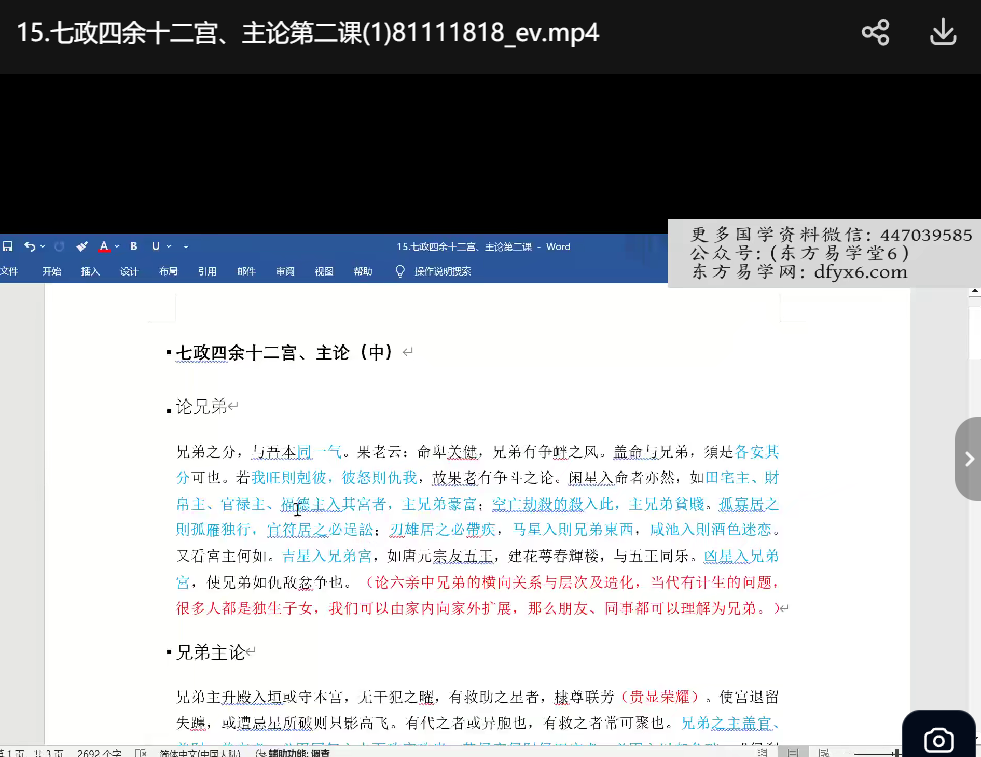Switch to the 布局 ribbon tab
The image size is (981, 757).
(x=168, y=271)
